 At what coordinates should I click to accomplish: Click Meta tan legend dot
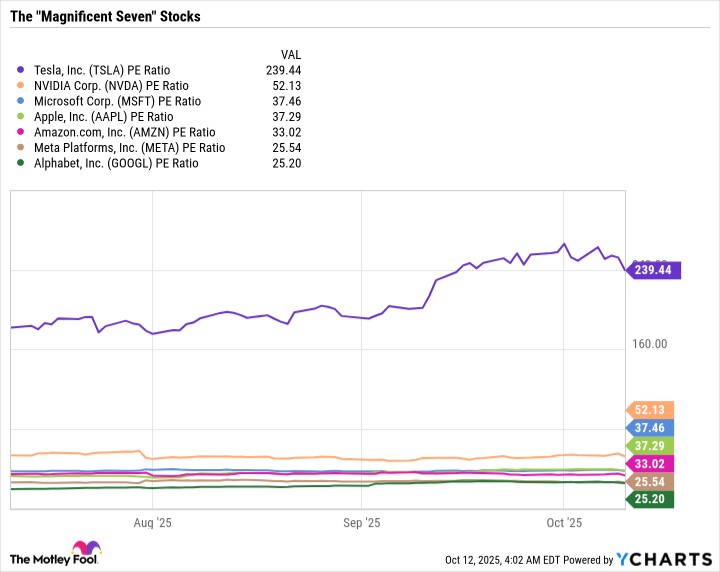point(22,147)
